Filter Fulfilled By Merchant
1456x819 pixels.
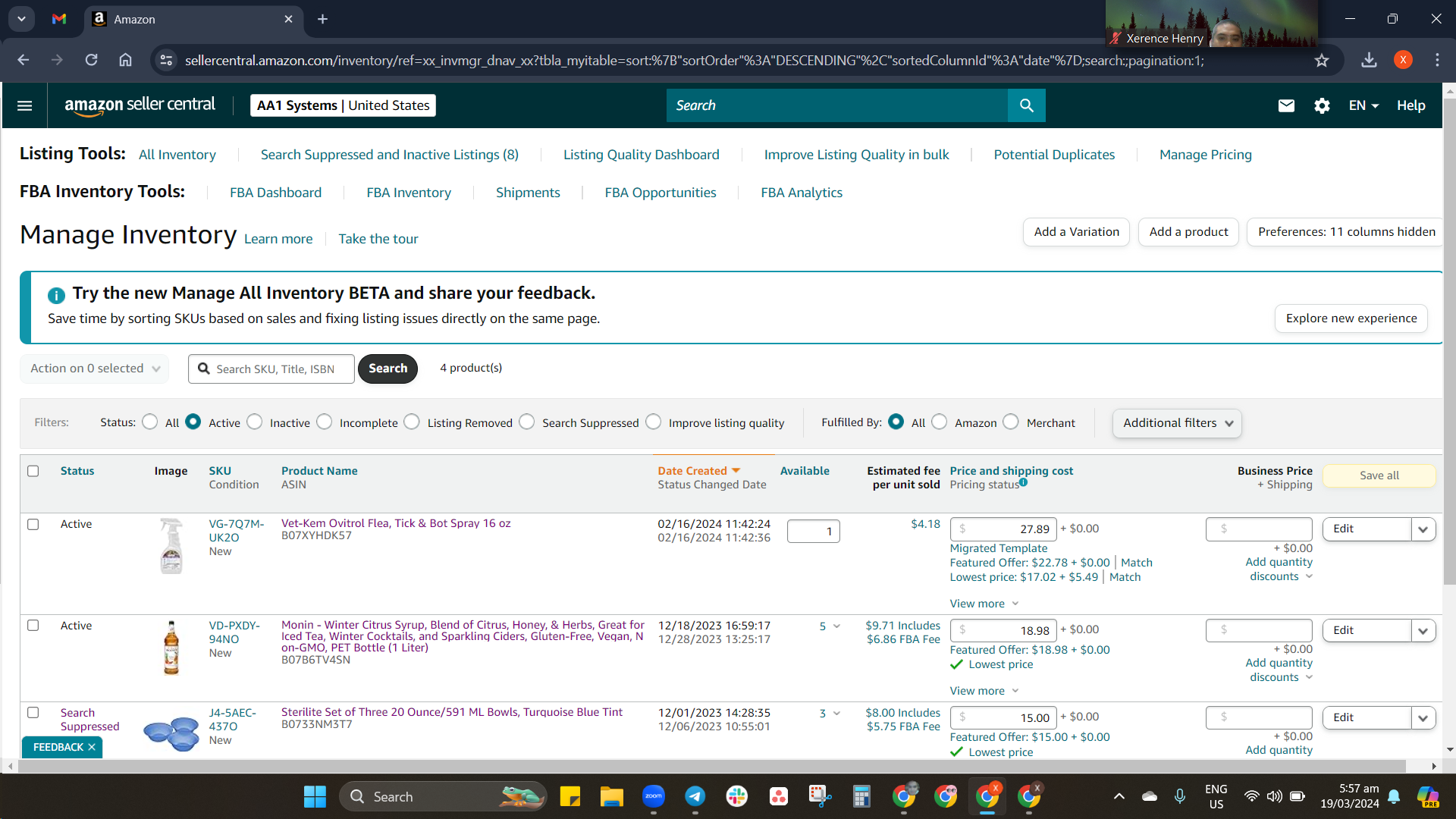click(x=1011, y=422)
